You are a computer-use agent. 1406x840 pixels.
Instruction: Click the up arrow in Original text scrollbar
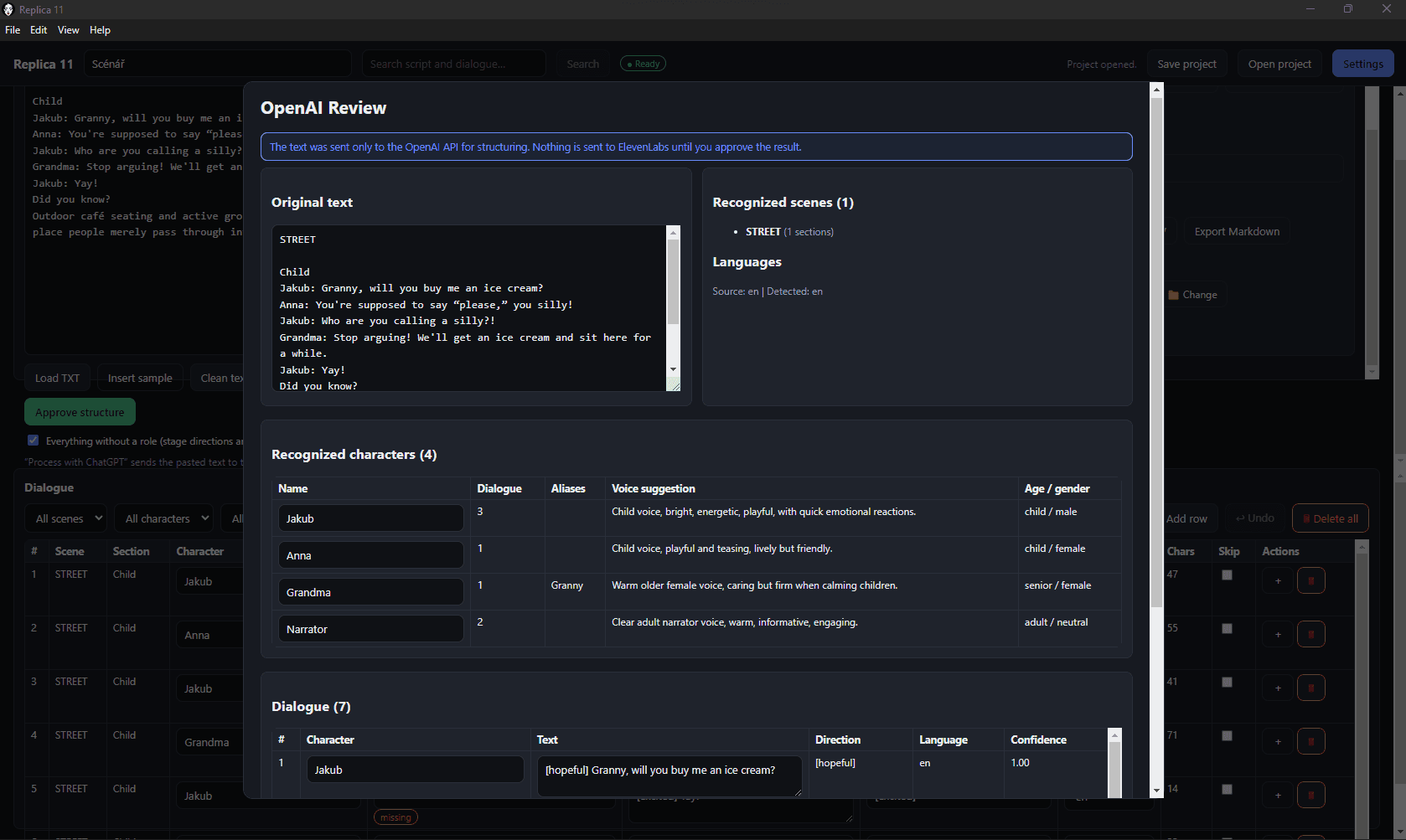click(673, 233)
